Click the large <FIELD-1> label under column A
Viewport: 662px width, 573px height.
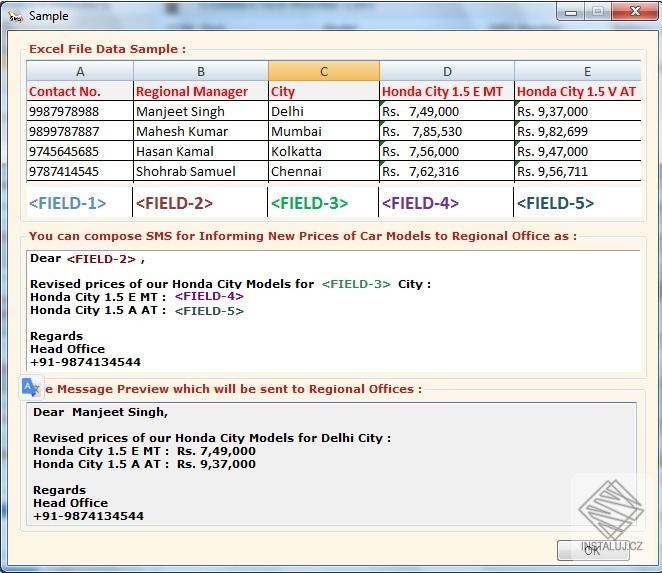pos(68,203)
